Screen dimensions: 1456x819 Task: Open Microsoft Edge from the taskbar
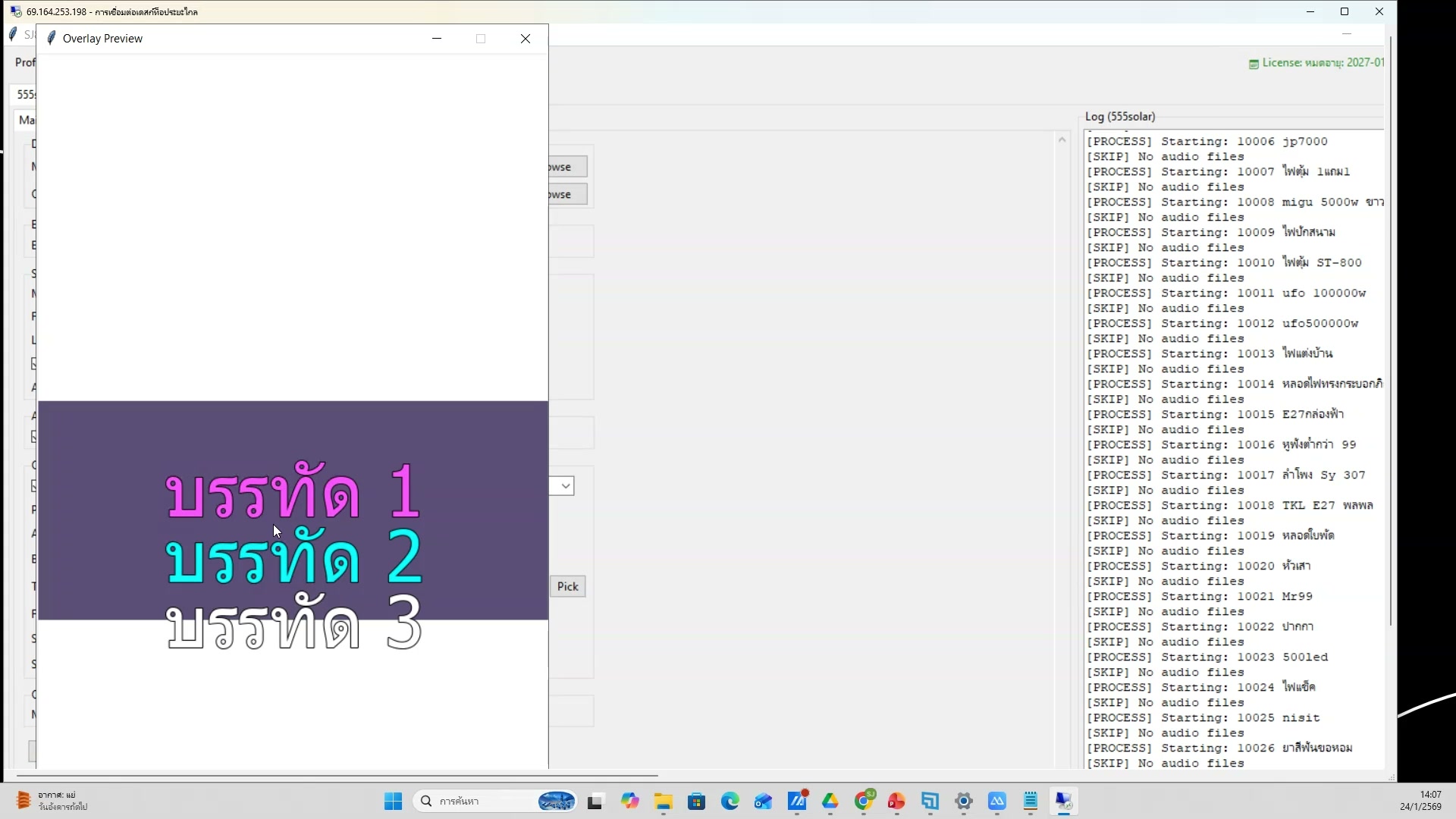[730, 802]
